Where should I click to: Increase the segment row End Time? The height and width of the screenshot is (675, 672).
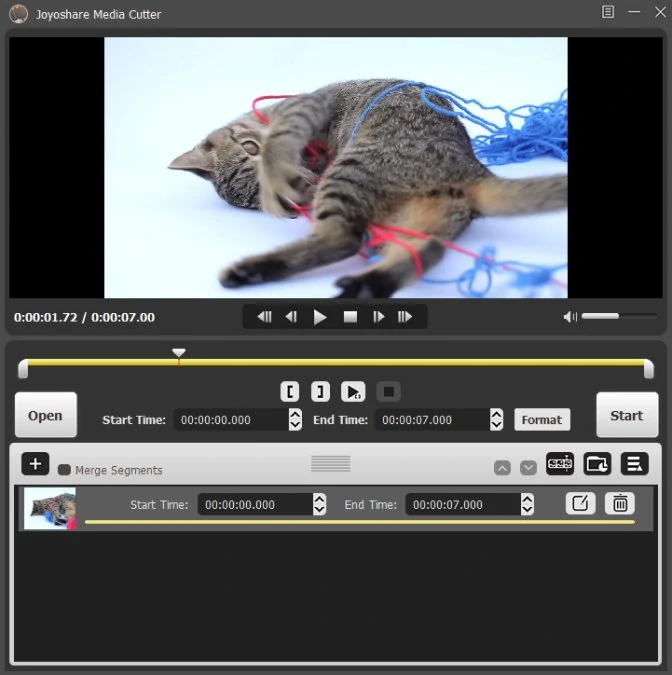point(527,499)
